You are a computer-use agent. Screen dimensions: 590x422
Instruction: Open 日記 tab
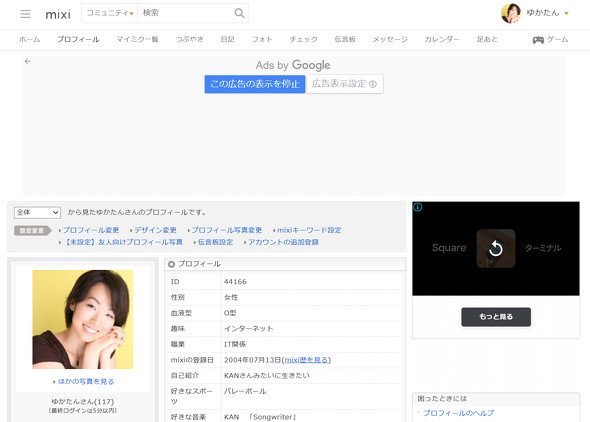pos(228,39)
